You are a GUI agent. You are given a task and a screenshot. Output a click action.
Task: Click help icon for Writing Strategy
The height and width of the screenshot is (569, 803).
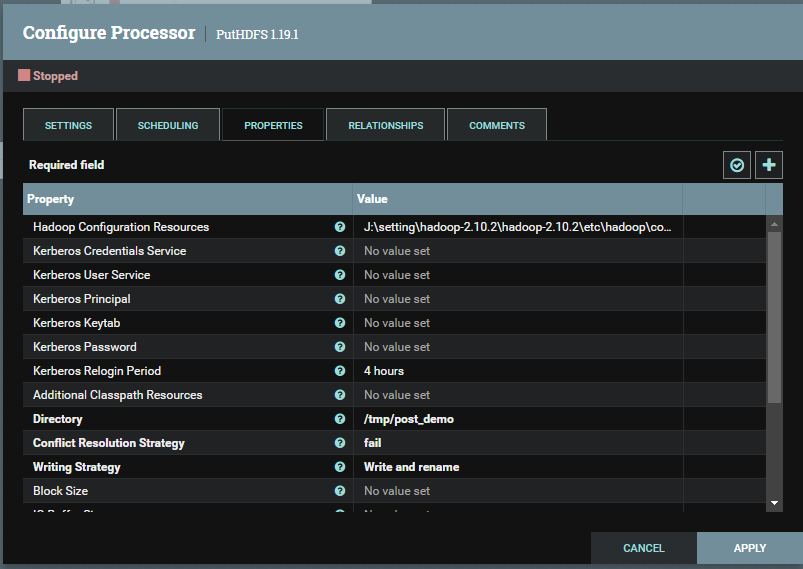pyautogui.click(x=340, y=467)
